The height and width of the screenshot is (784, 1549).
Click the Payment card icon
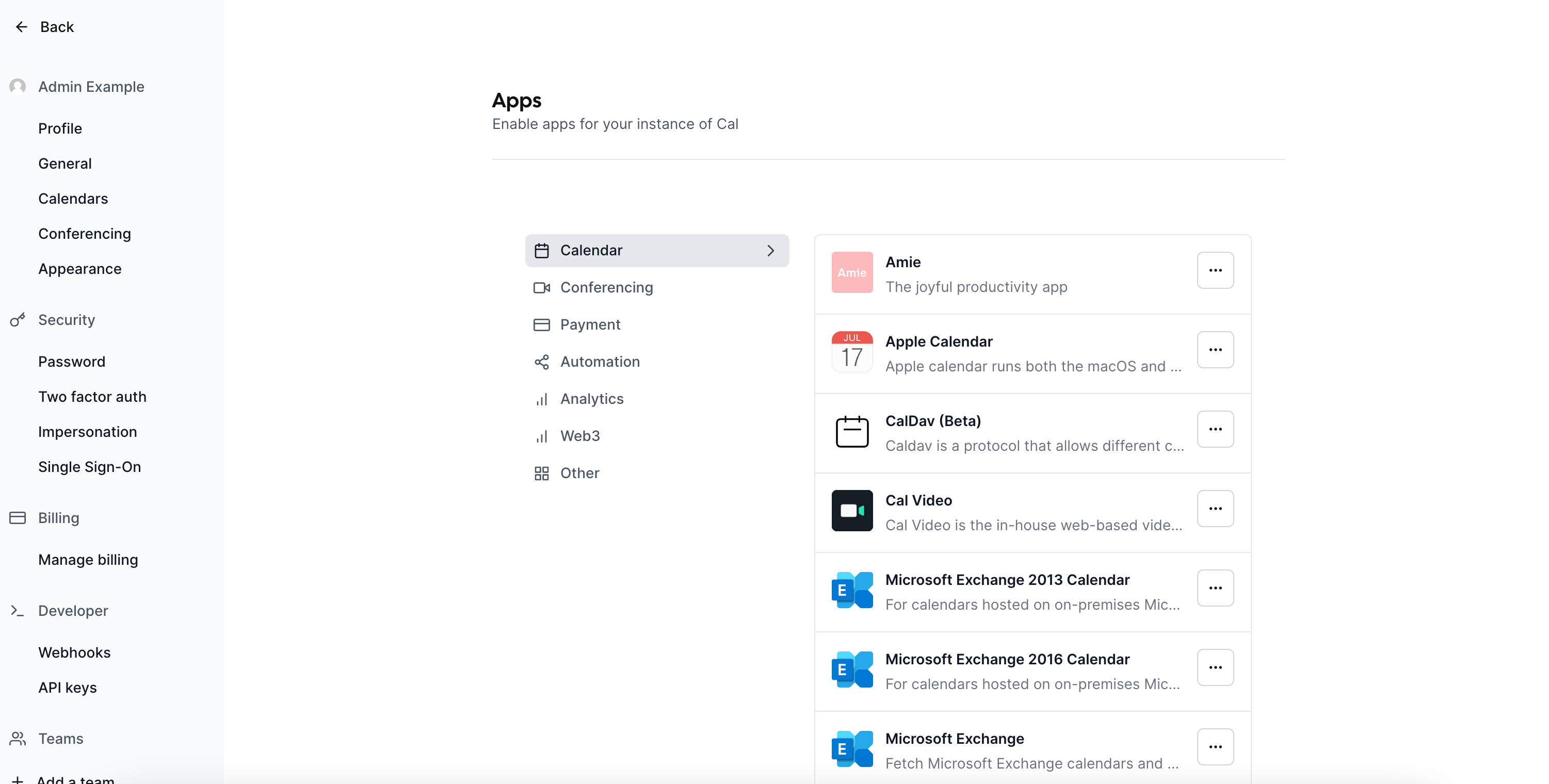click(x=542, y=324)
